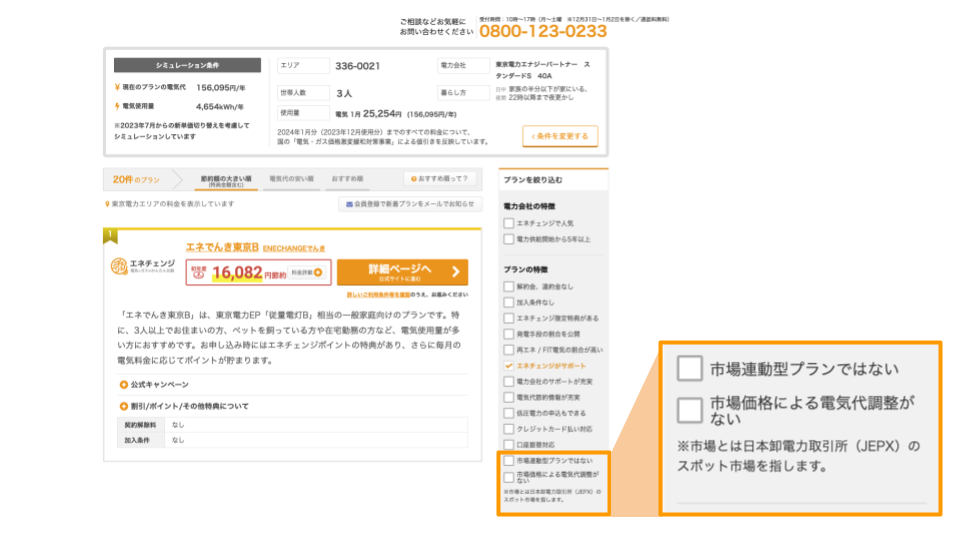Screen dimensions: 960x540
Task: Expand the 割引/ポイント/その他特典について section
Action: pos(184,406)
